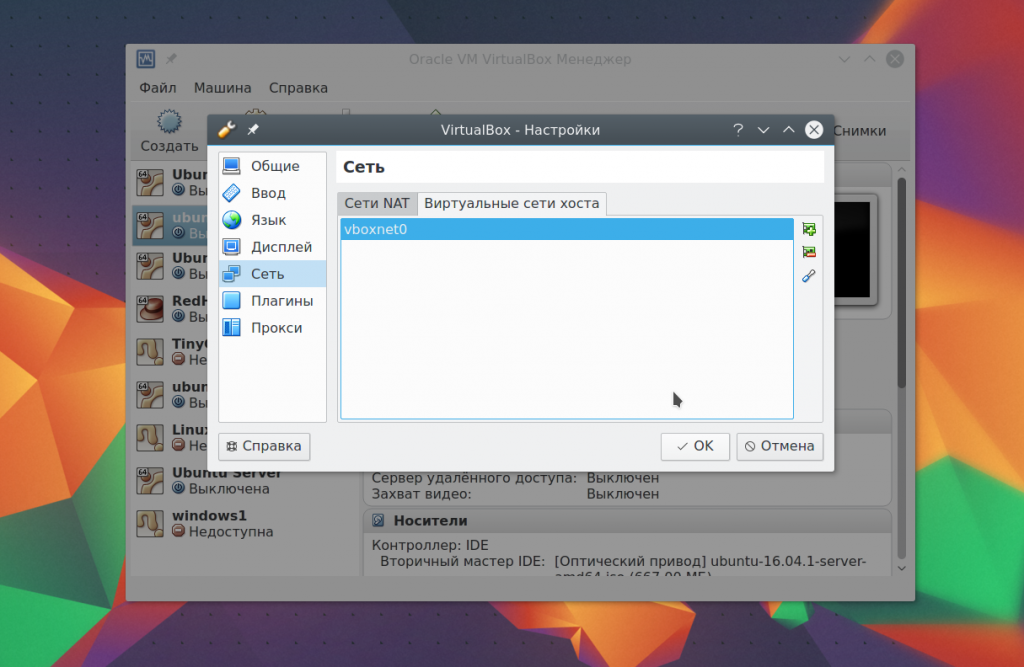Switch to the Сети NAT tab
Screen dimensions: 1024x667
(x=377, y=203)
